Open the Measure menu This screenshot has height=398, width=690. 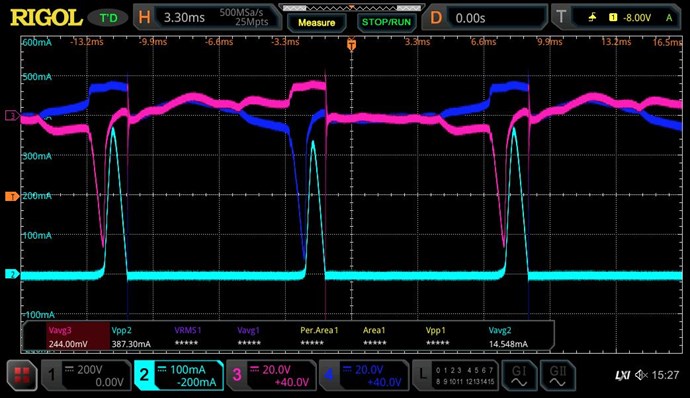coord(316,22)
